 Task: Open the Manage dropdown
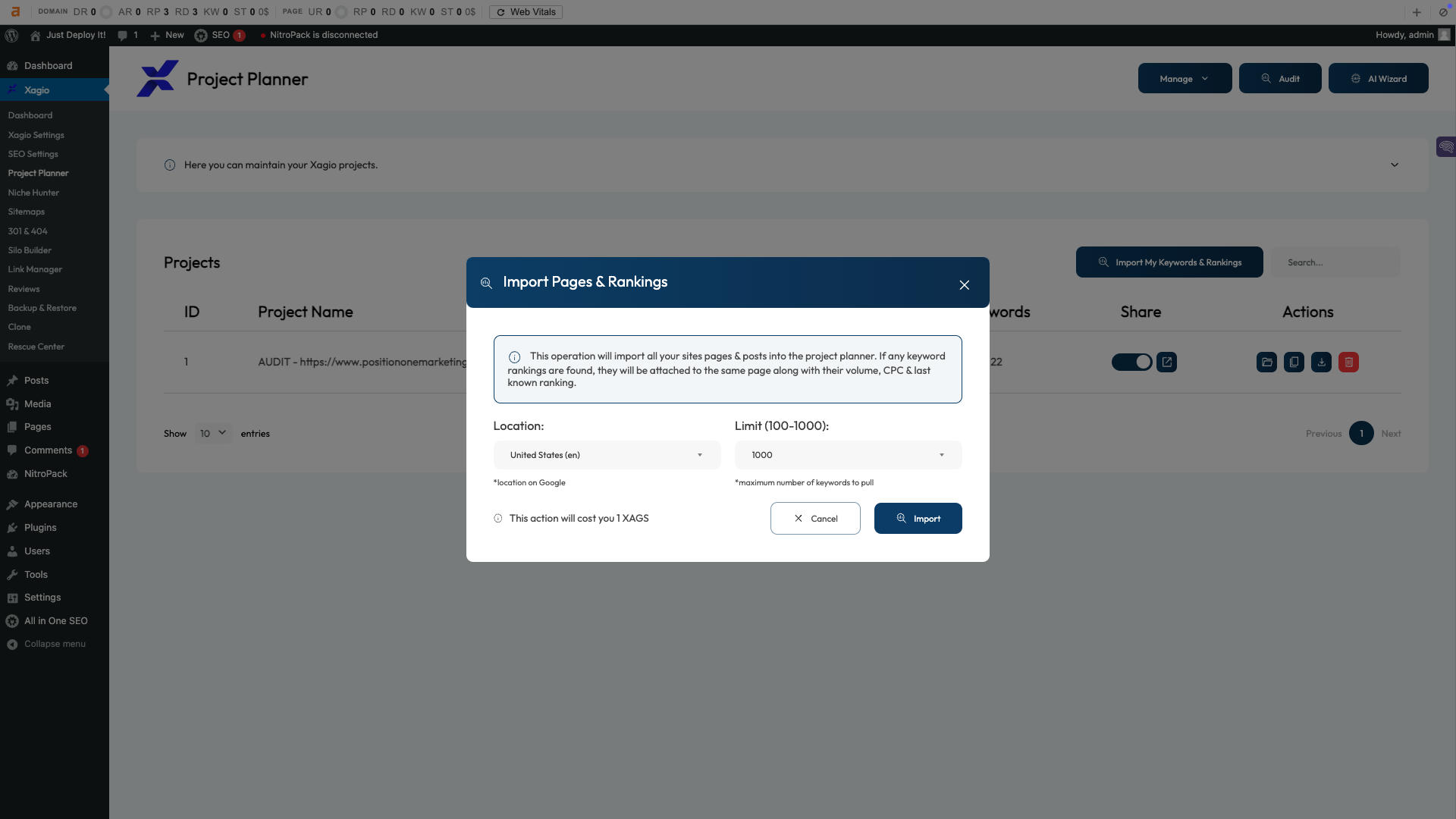point(1185,78)
